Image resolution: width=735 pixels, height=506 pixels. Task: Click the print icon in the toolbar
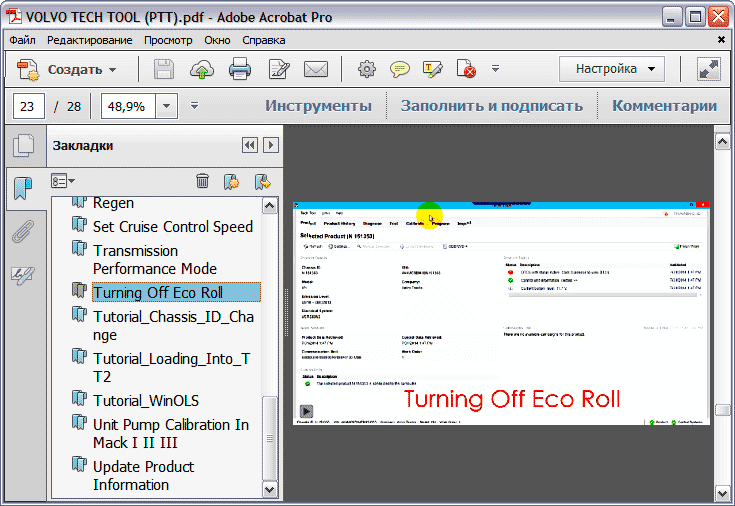(x=240, y=70)
